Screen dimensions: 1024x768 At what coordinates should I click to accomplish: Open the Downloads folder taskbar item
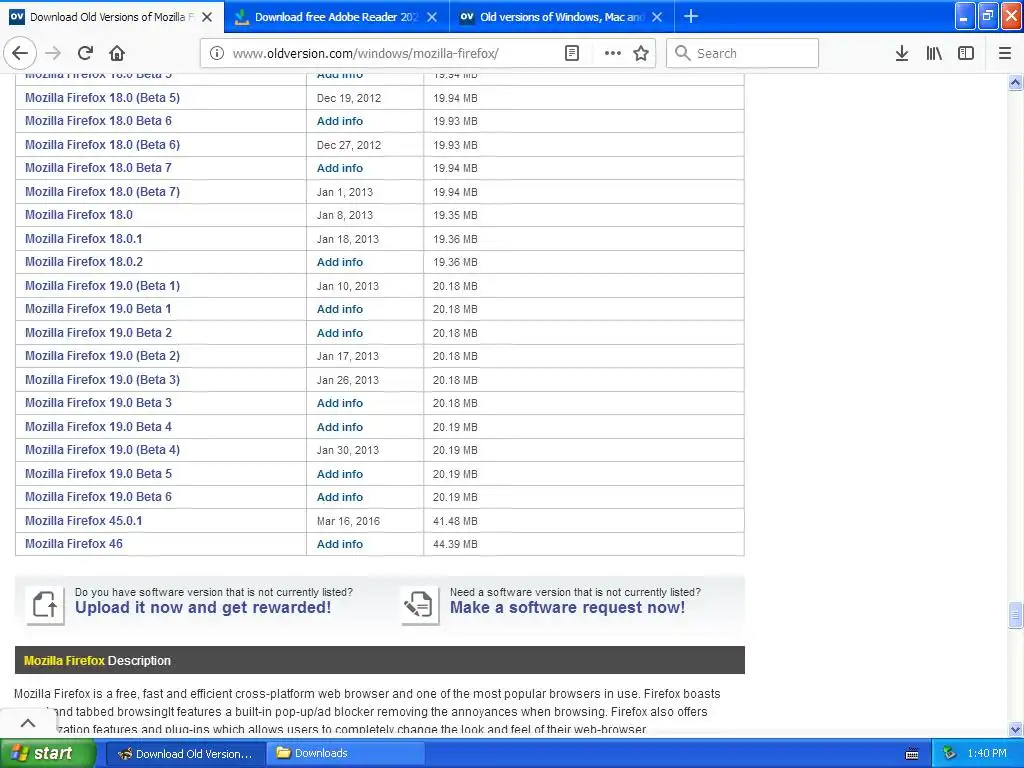pyautogui.click(x=345, y=754)
